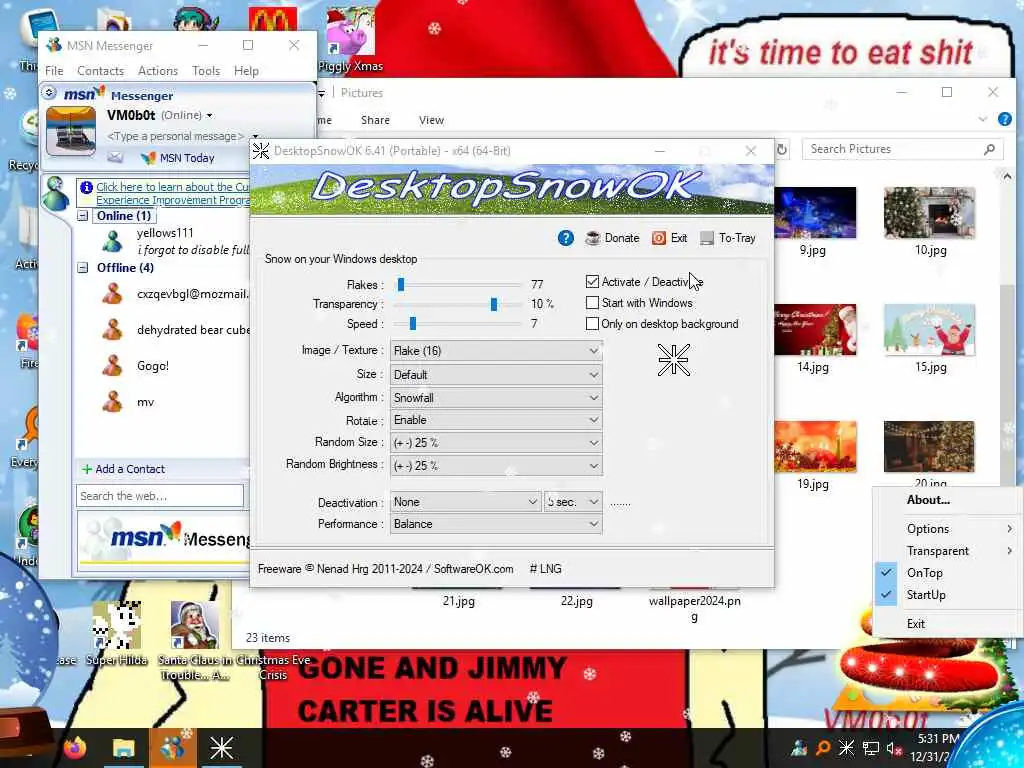Collapse the Offline (4) contact group
Screen dimensions: 1024x768
[83, 268]
